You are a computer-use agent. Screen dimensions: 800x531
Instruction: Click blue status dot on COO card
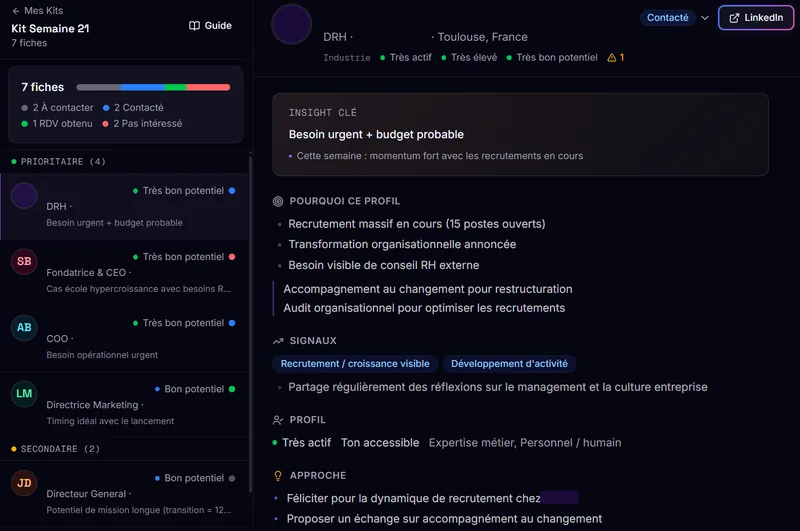pos(232,323)
